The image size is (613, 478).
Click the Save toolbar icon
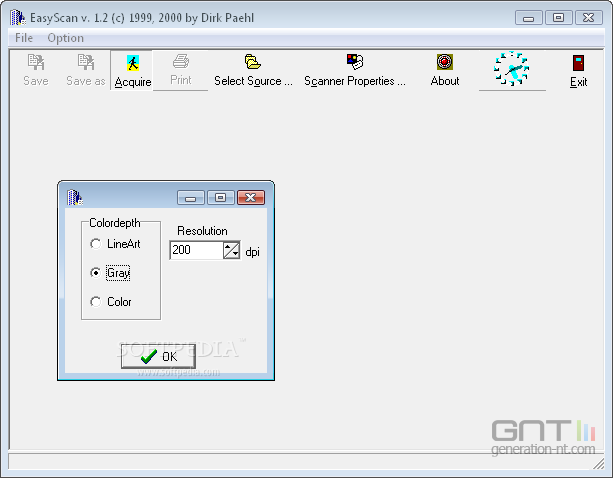point(36,70)
